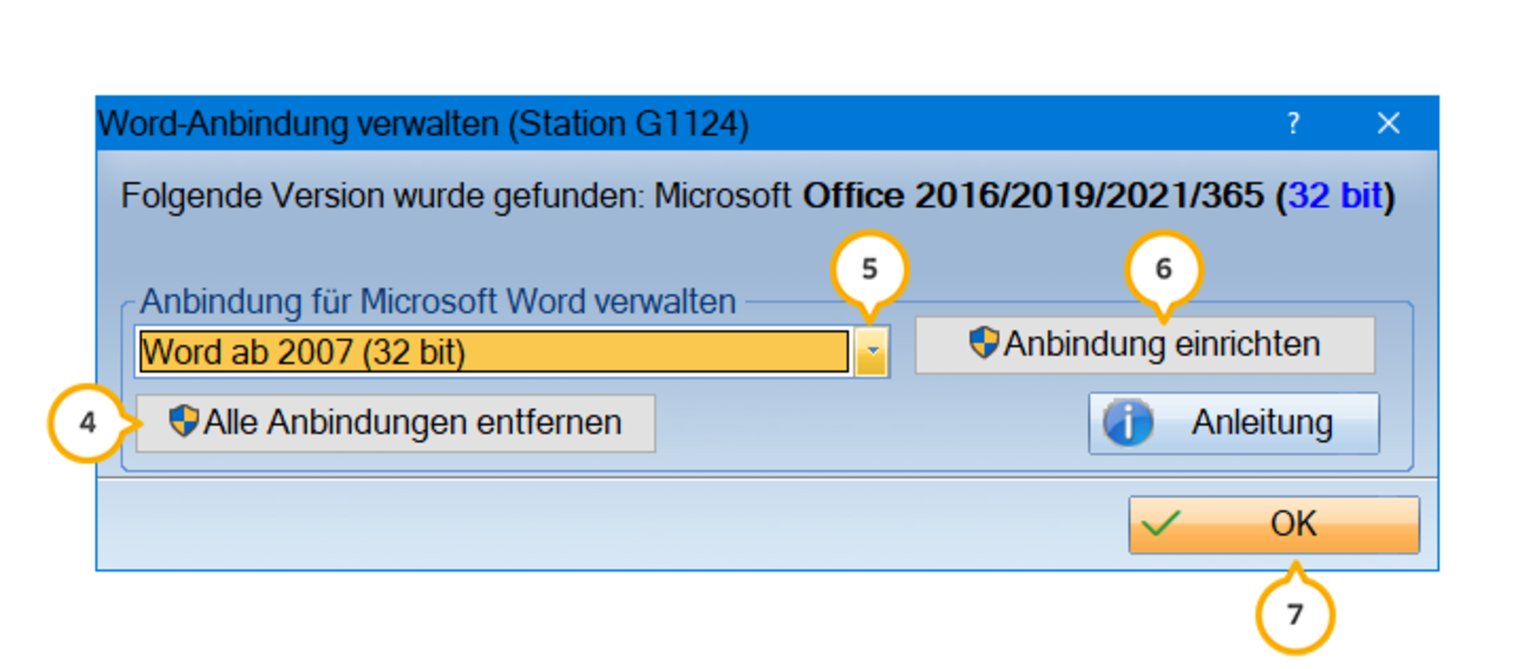Click 'Alle Anbindungen entfernen' button
The height and width of the screenshot is (669, 1537).
pyautogui.click(x=396, y=423)
